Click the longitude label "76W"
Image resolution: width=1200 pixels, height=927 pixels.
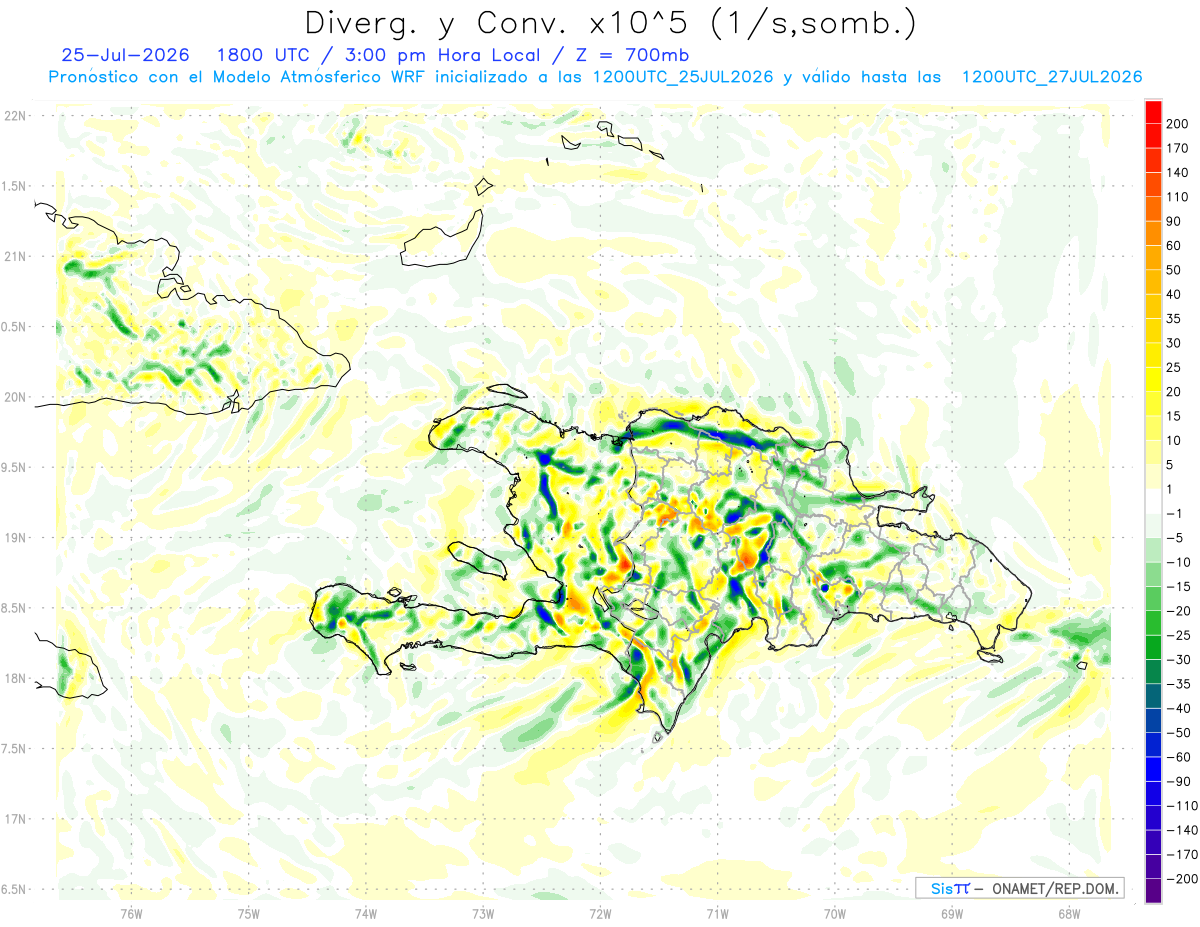tap(132, 914)
